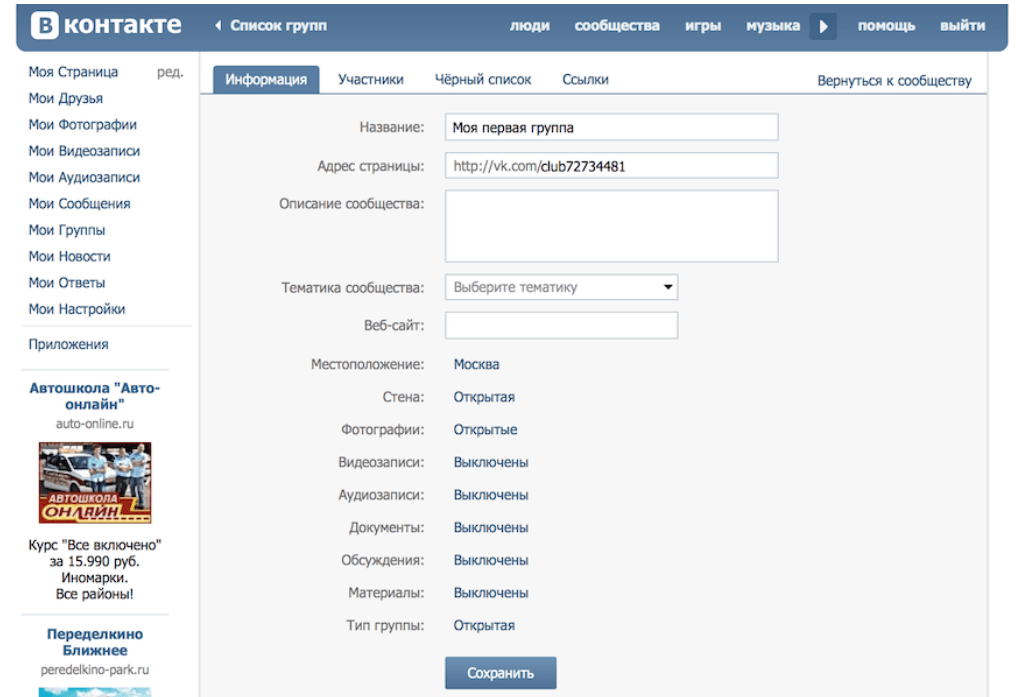Change Документы setting Выключены
This screenshot has height=697, width=1017.
[x=491, y=528]
